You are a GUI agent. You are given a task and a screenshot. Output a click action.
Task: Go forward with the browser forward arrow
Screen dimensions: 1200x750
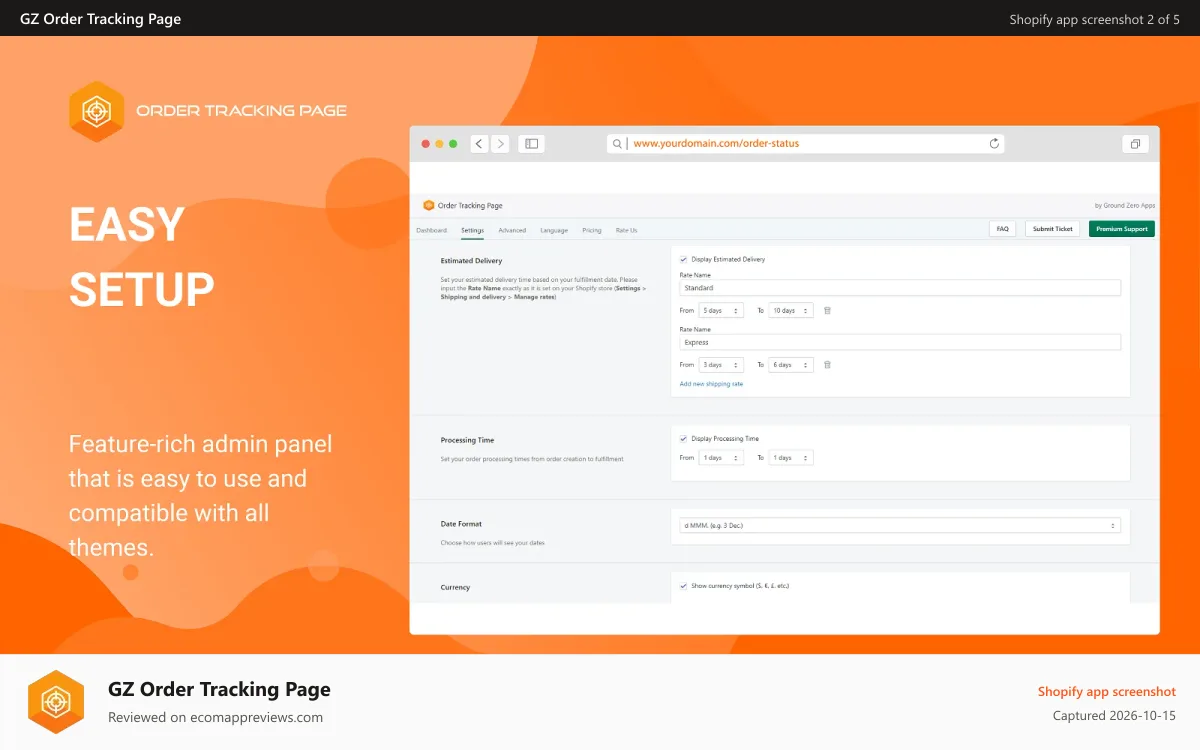click(500, 144)
